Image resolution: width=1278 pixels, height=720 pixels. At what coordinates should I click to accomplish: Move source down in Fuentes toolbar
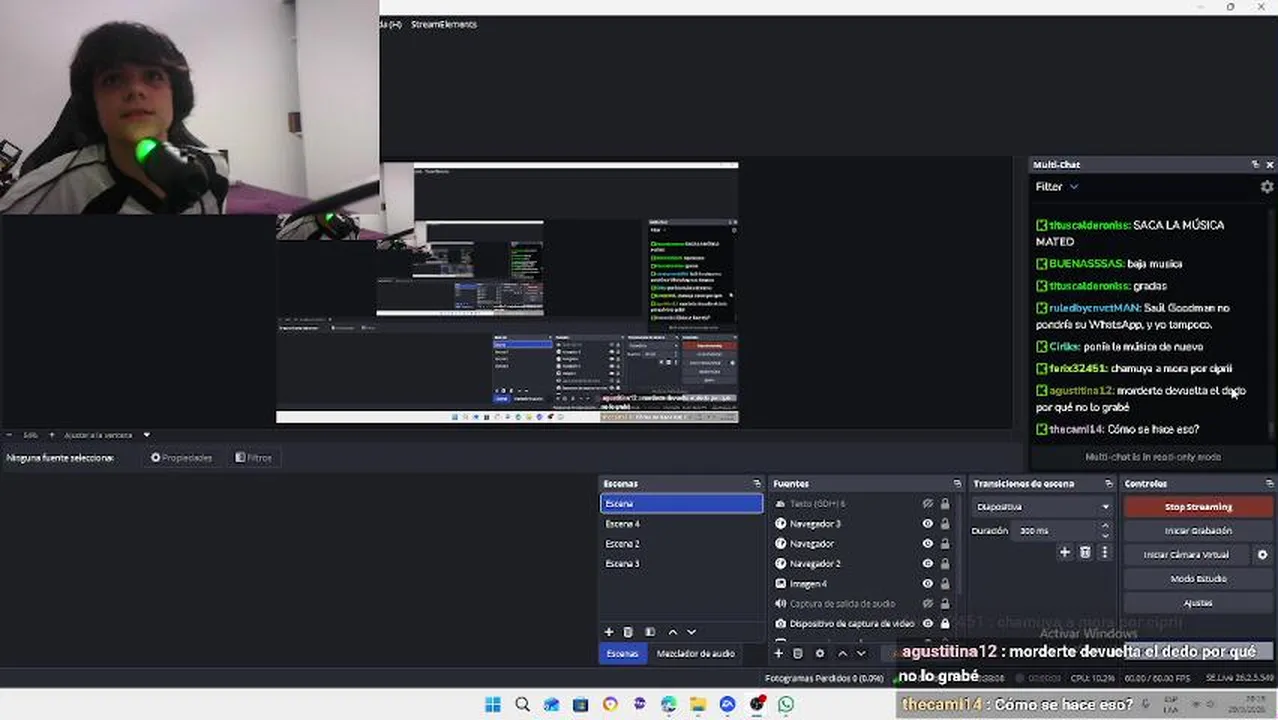tap(861, 653)
